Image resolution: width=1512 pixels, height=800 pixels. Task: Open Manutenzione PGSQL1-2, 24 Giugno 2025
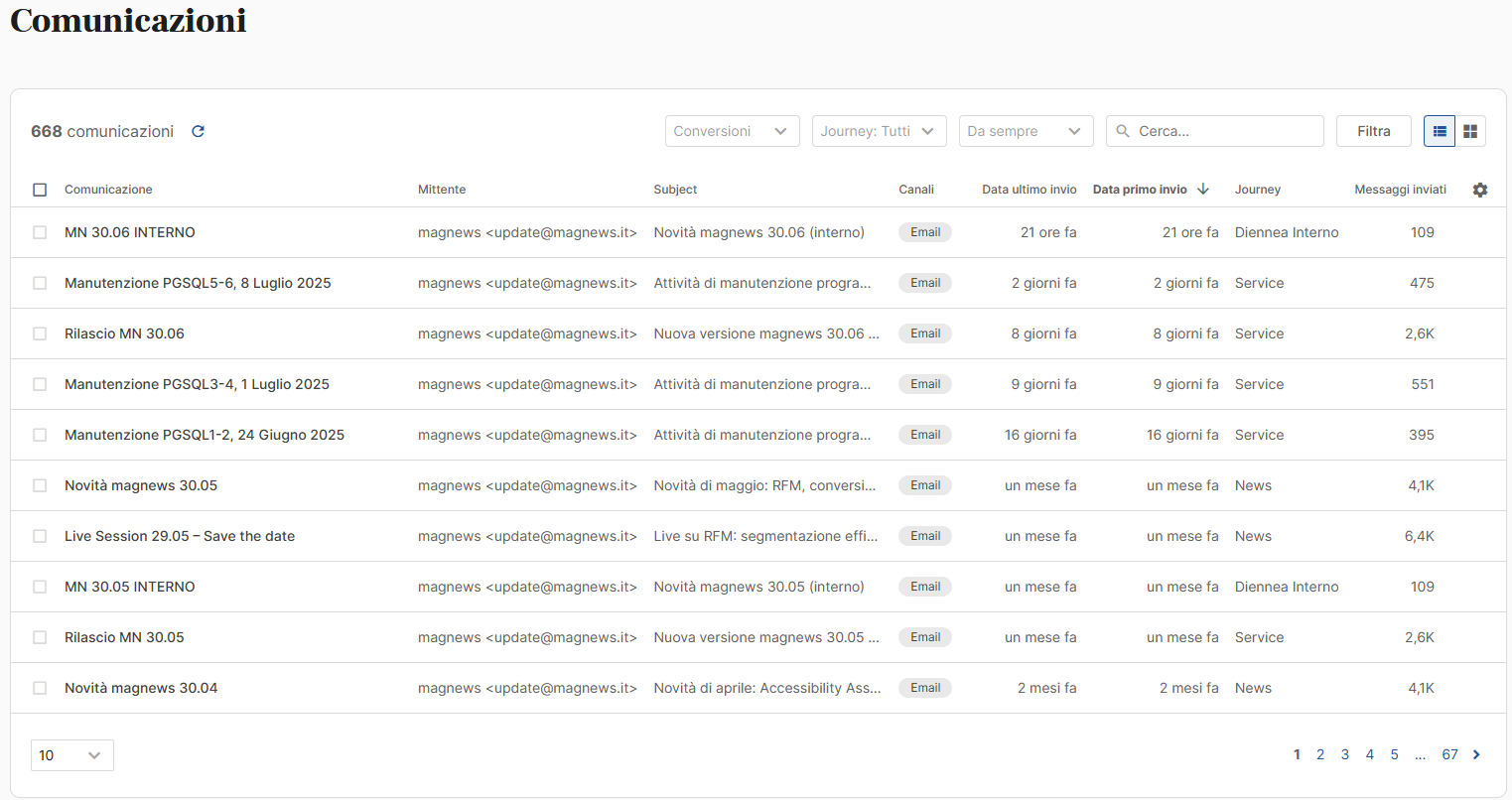tap(205, 435)
